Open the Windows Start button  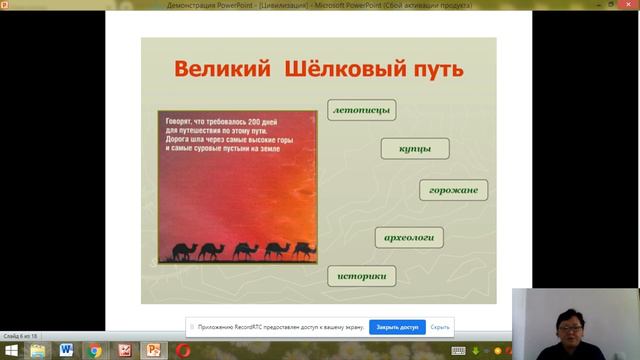[11, 351]
